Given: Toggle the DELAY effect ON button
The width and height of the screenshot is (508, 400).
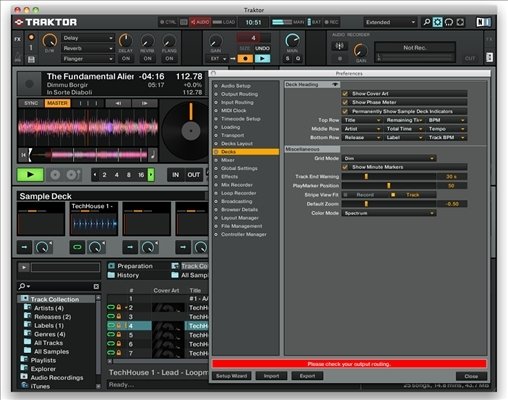Looking at the screenshot, I should 126,59.
